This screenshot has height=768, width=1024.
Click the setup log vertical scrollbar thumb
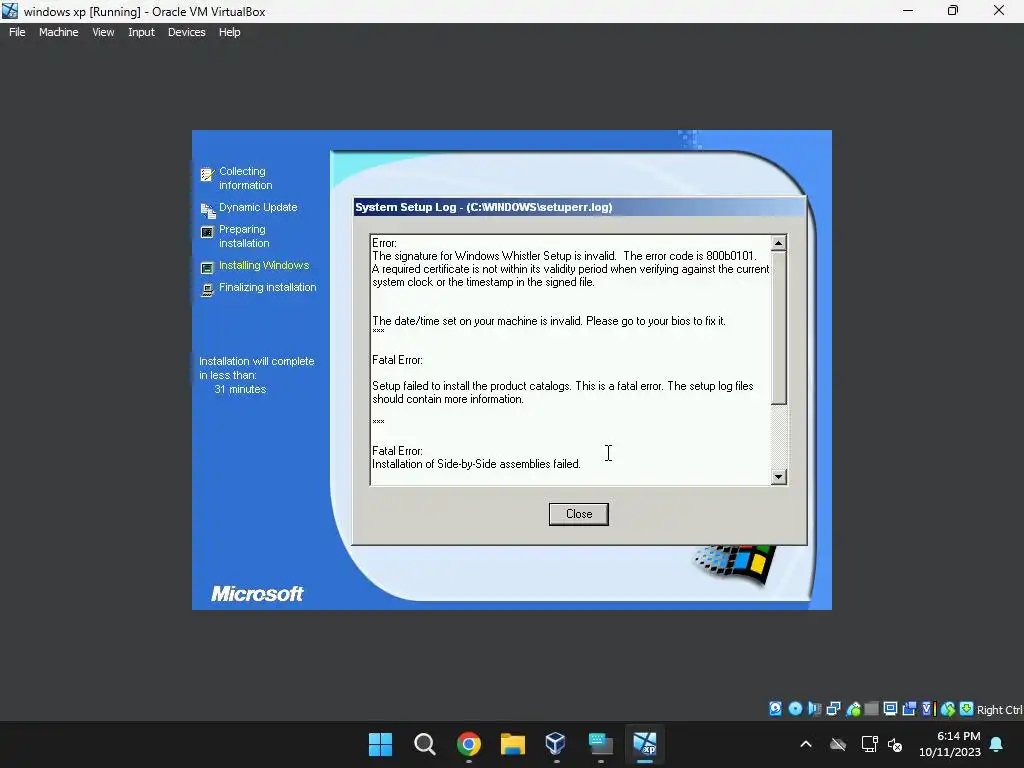coord(778,328)
